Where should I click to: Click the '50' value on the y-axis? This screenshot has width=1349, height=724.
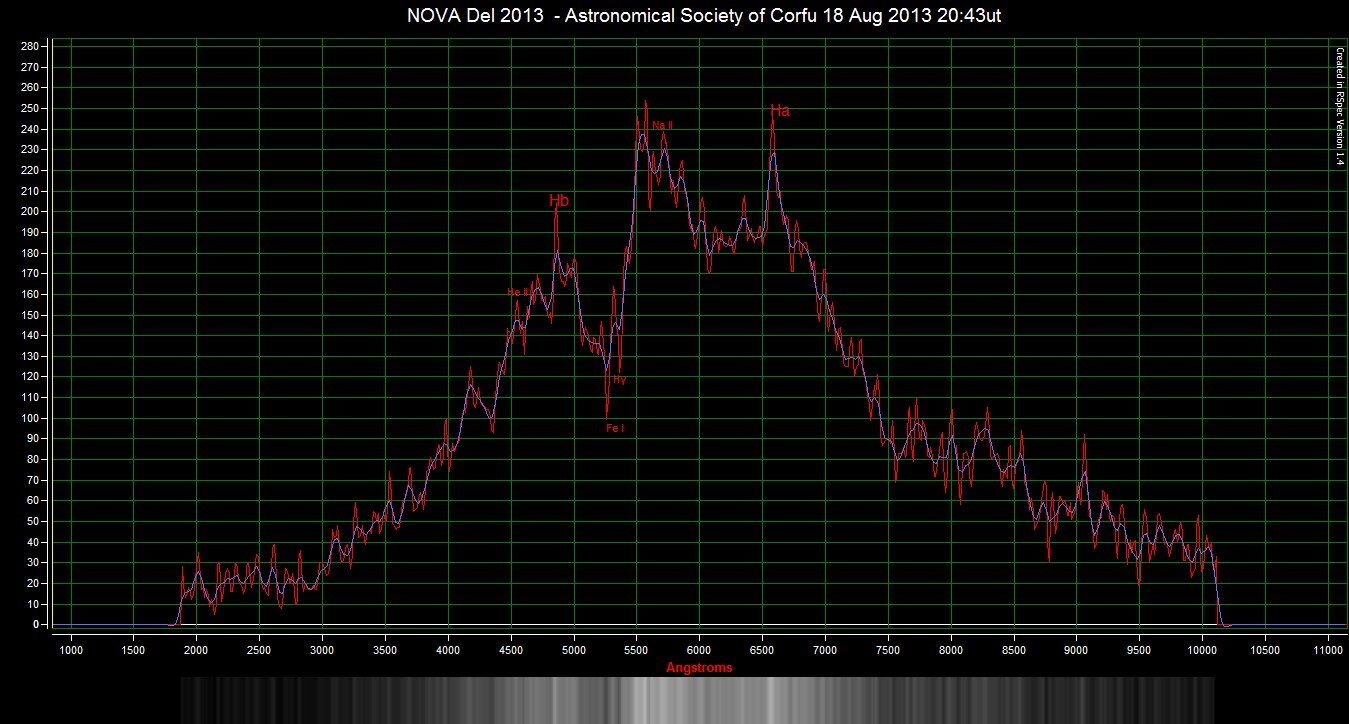(x=33, y=521)
